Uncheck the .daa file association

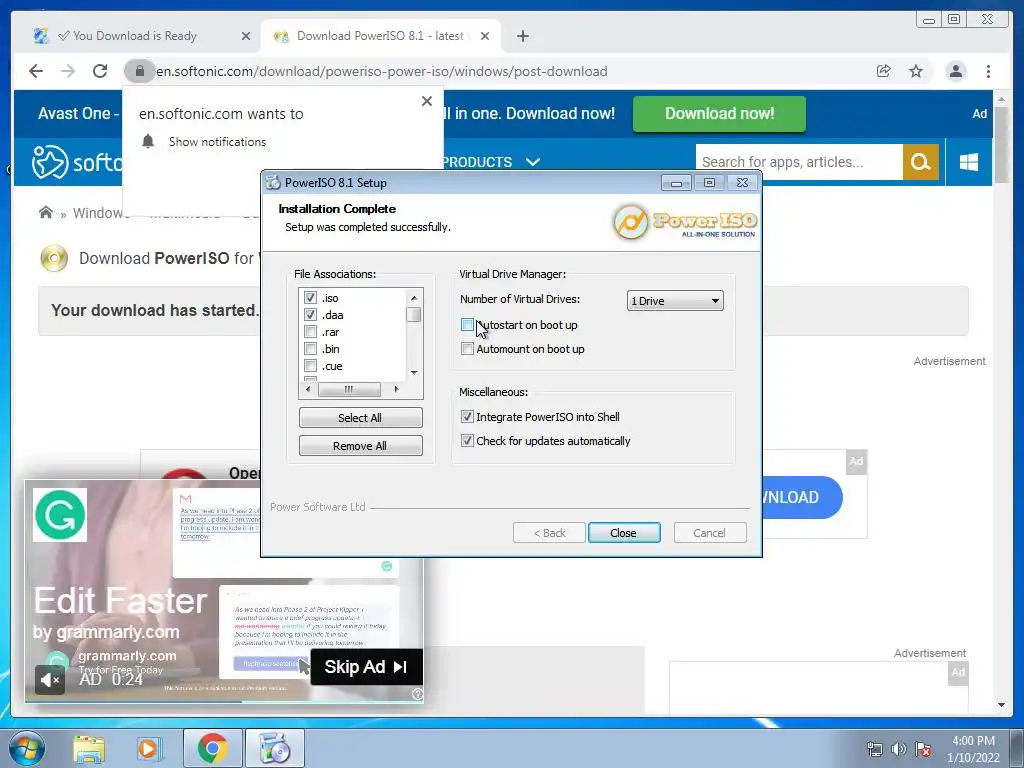click(310, 315)
